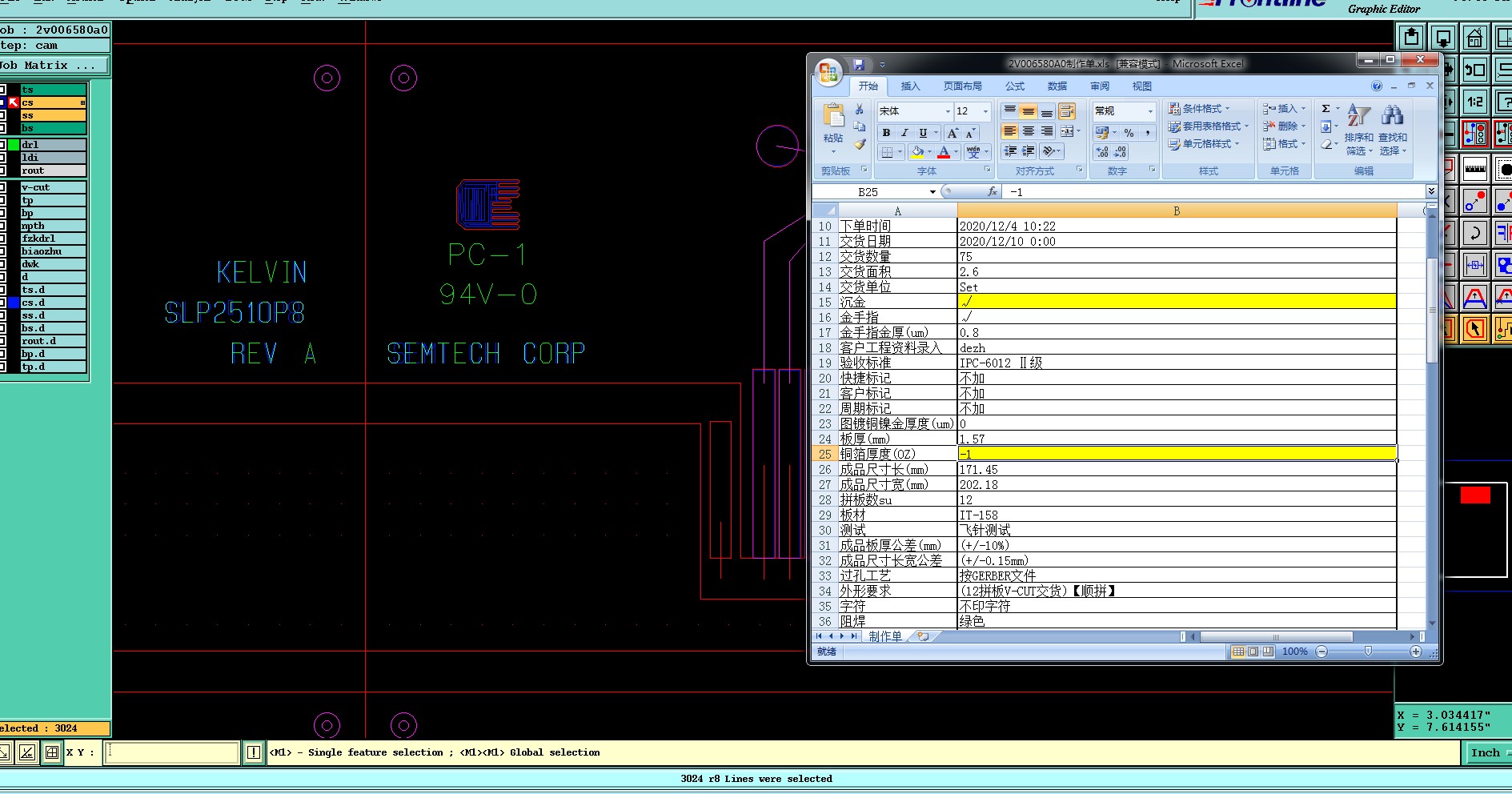Expand the number format dropdown 常规

tap(1150, 111)
